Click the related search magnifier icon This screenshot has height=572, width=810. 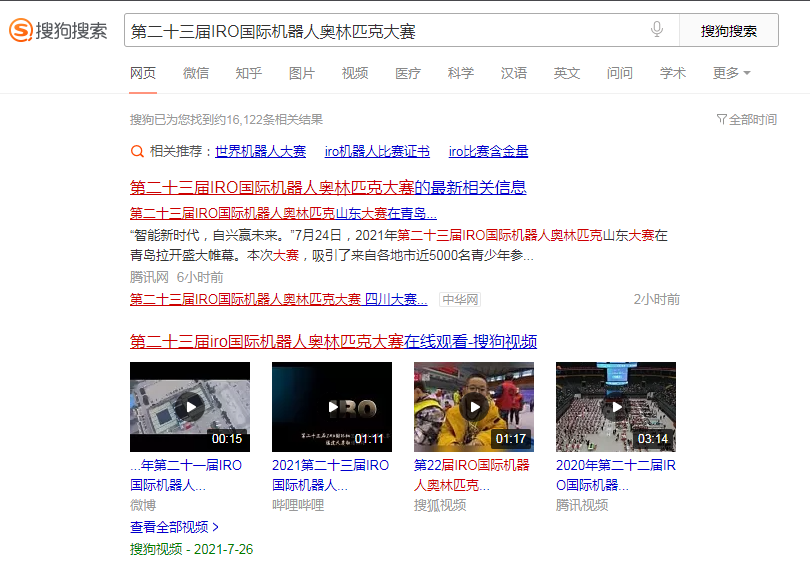tap(137, 151)
